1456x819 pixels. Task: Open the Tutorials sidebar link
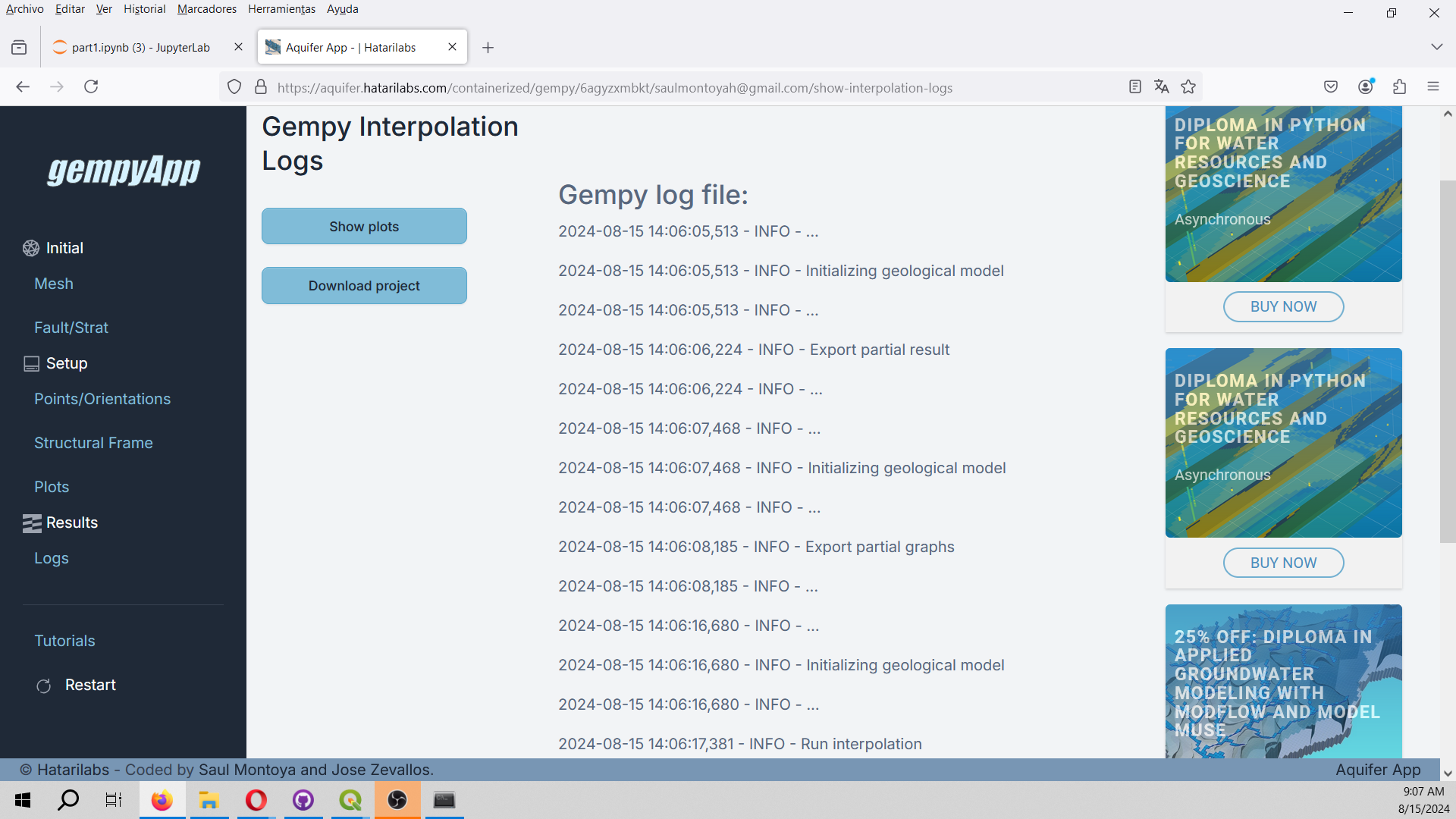[x=64, y=641]
